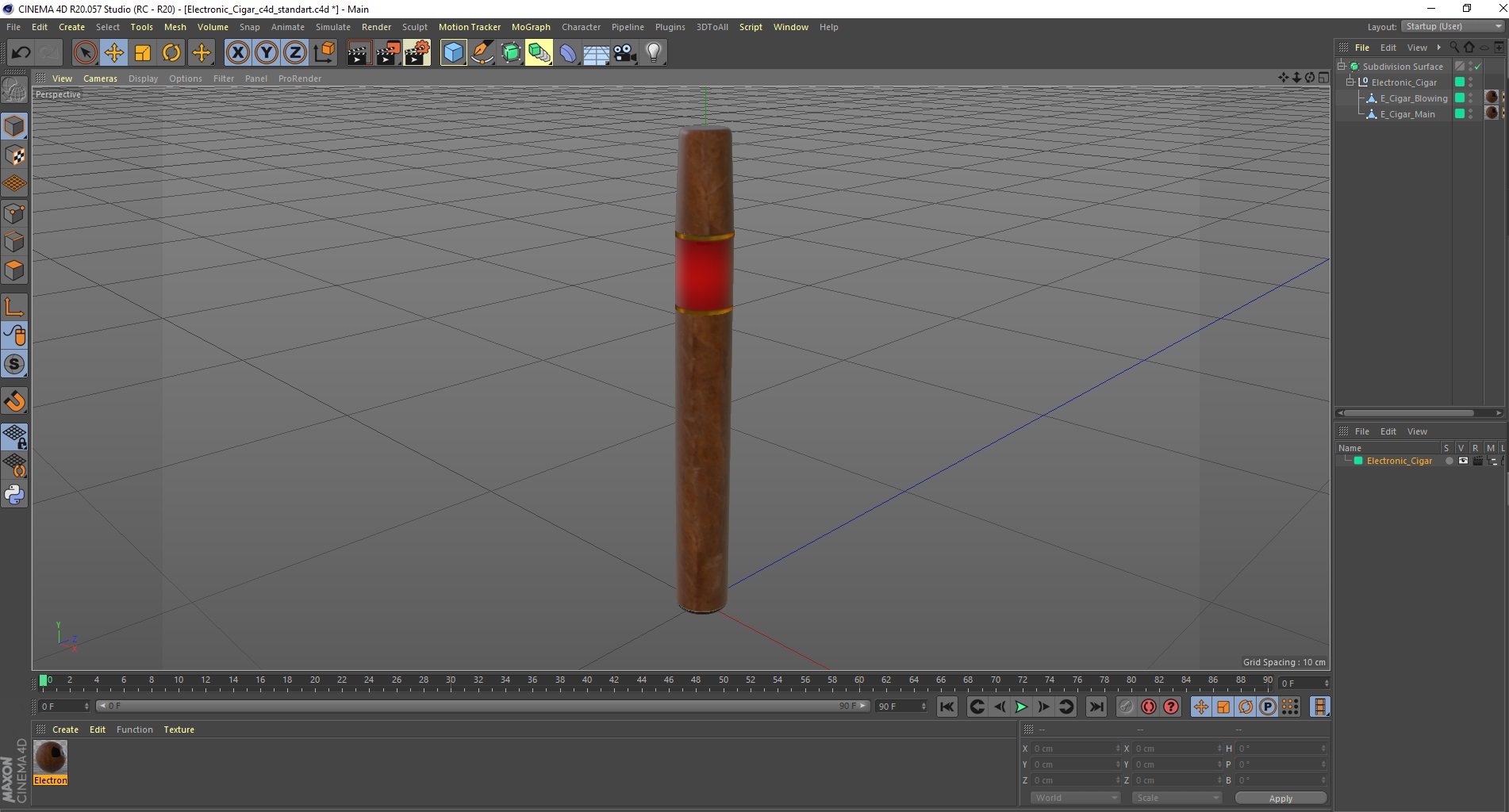Open viewport Cameras menu
Viewport: 1509px width, 812px height.
tap(100, 79)
